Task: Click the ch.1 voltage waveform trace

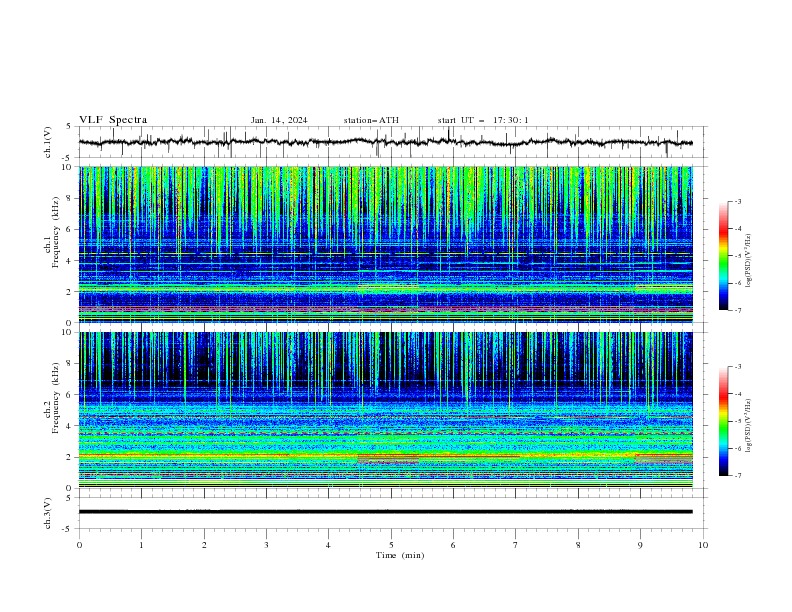Action: 385,142
